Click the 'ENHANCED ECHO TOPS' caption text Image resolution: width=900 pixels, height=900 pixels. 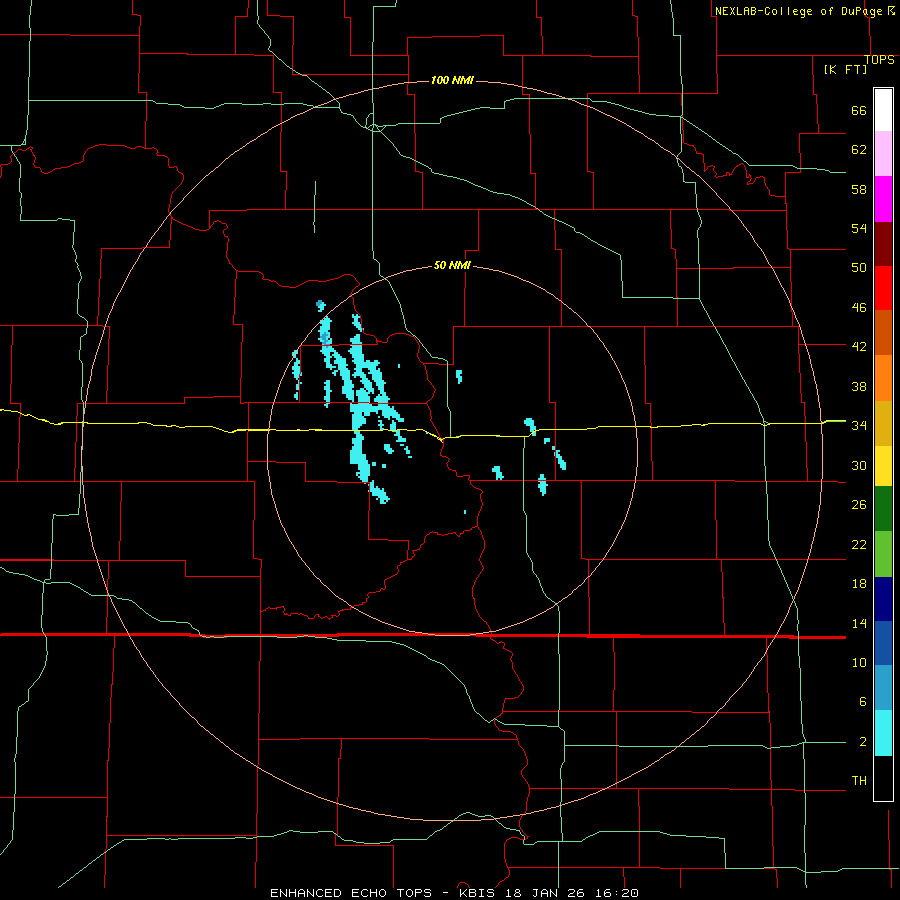tap(351, 893)
